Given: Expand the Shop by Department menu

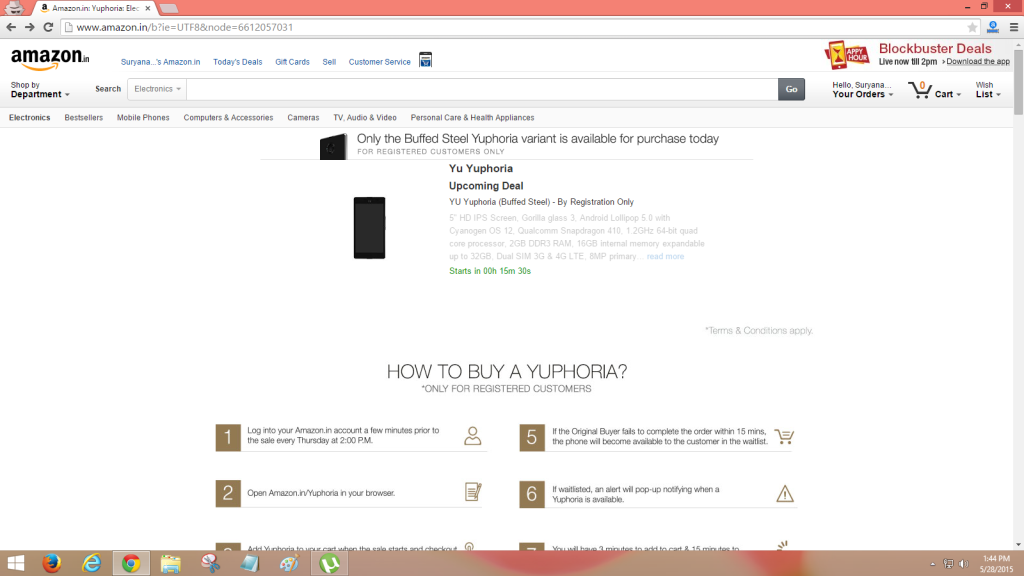Looking at the screenshot, I should 40,89.
